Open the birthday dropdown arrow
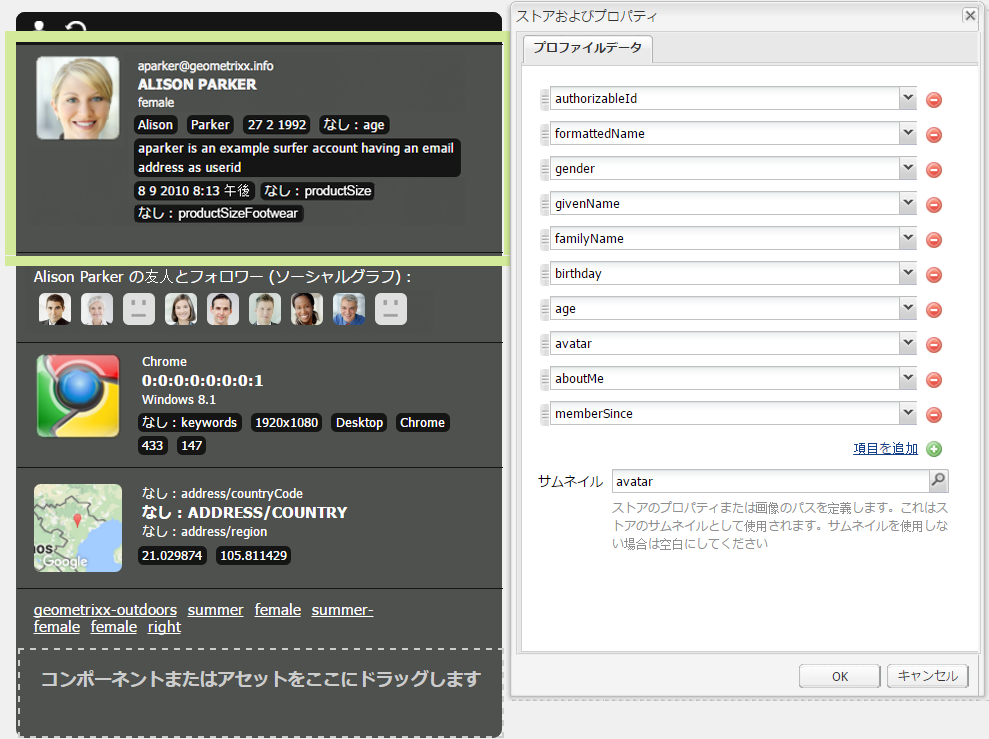The height and width of the screenshot is (739, 989). [908, 273]
